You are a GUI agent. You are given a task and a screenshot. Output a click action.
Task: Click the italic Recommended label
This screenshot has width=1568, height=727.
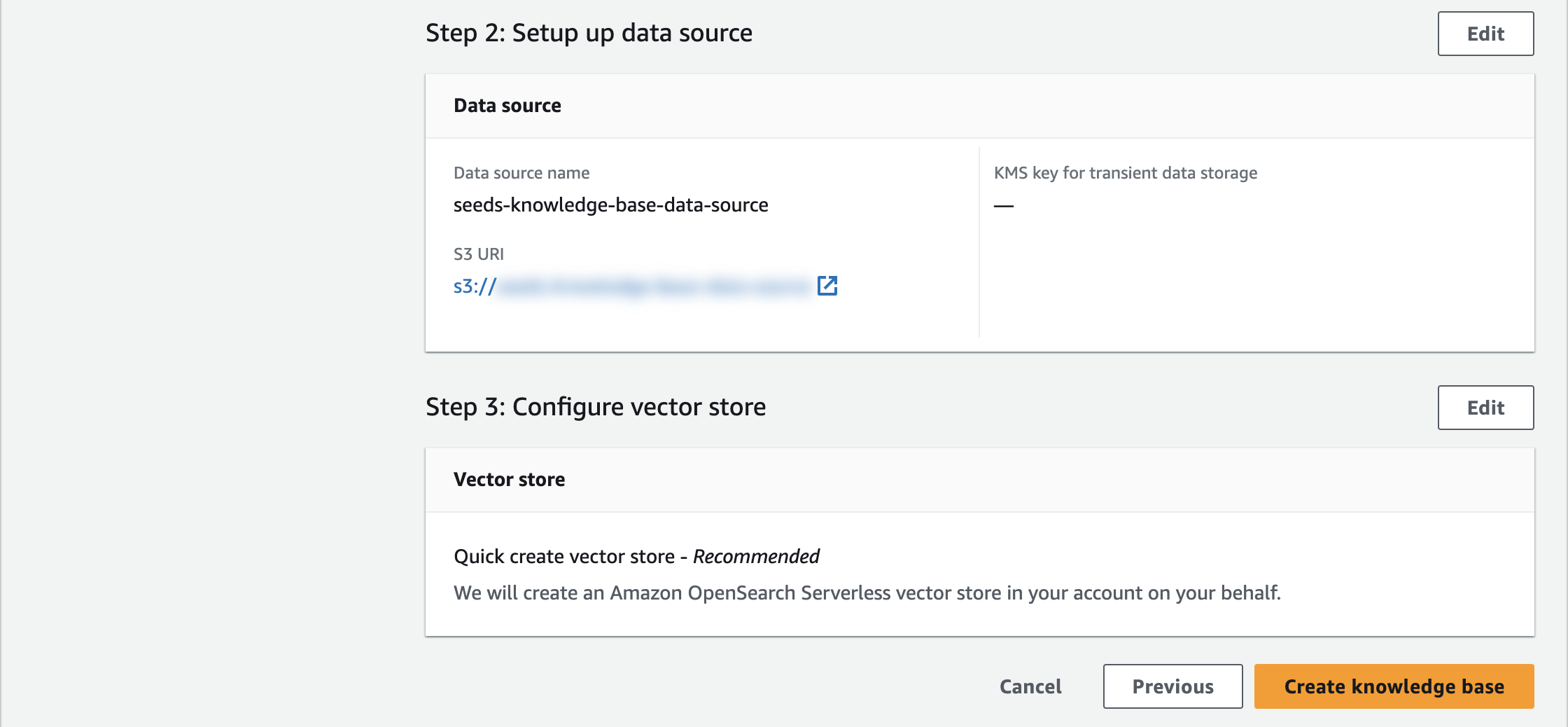tap(756, 557)
